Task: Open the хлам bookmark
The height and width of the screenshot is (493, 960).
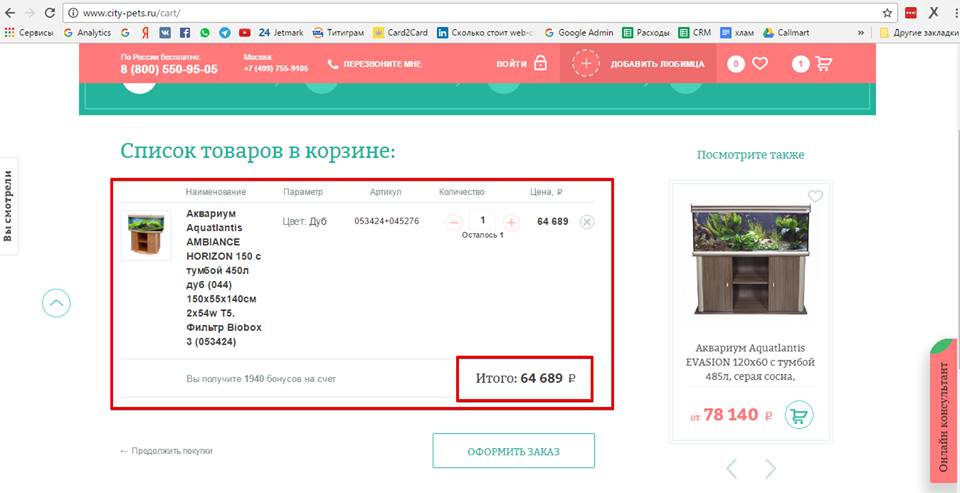Action: point(737,32)
